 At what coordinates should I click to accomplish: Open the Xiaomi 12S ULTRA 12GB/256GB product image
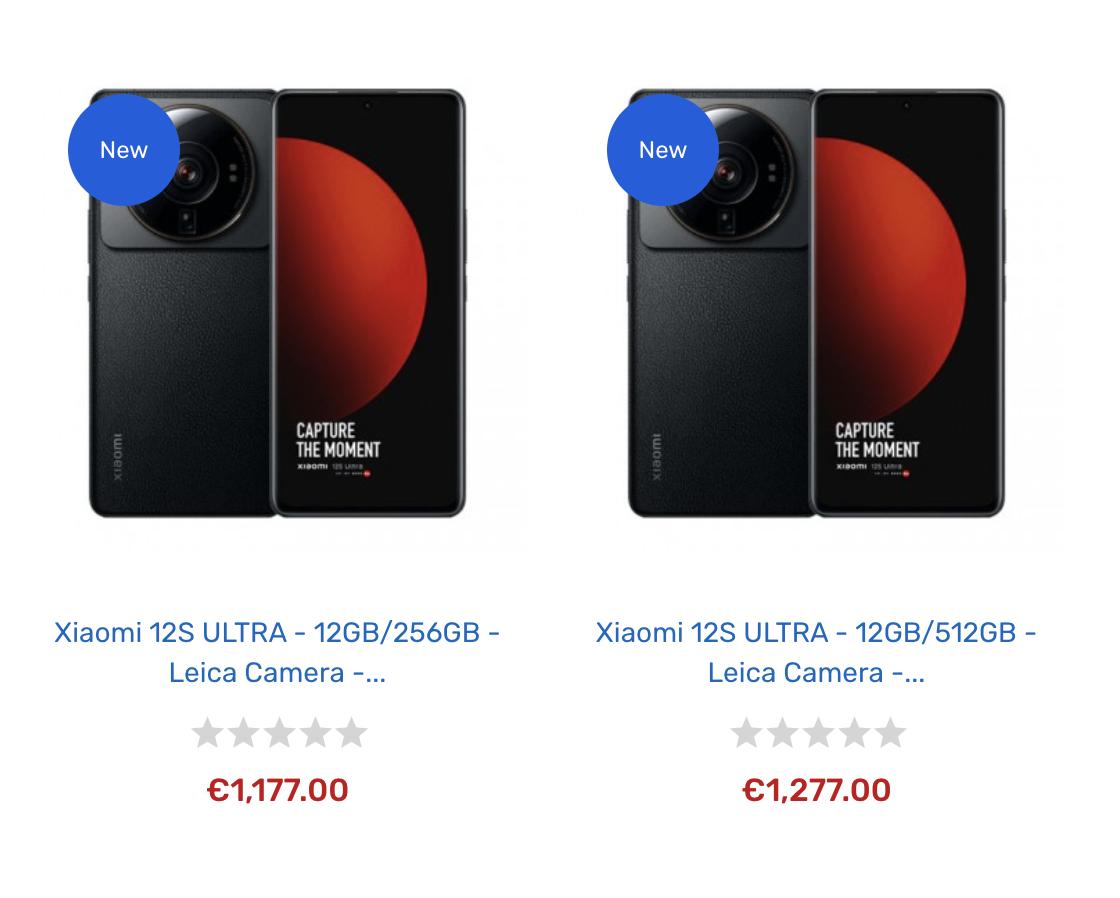pyautogui.click(x=277, y=303)
